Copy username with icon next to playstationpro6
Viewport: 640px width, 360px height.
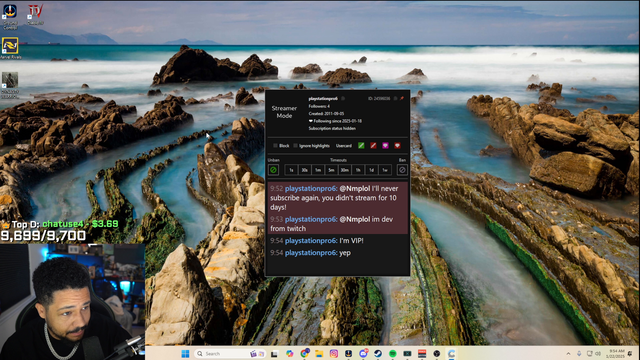(x=343, y=98)
